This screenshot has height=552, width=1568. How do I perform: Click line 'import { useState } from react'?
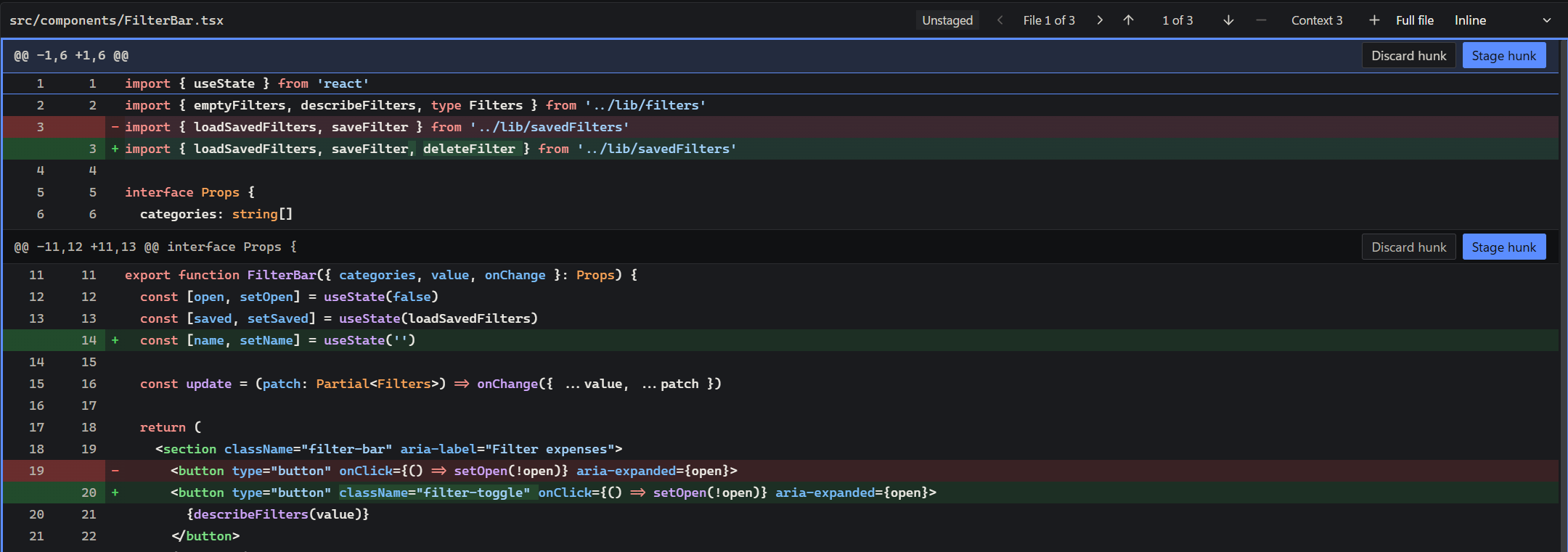tap(780, 83)
